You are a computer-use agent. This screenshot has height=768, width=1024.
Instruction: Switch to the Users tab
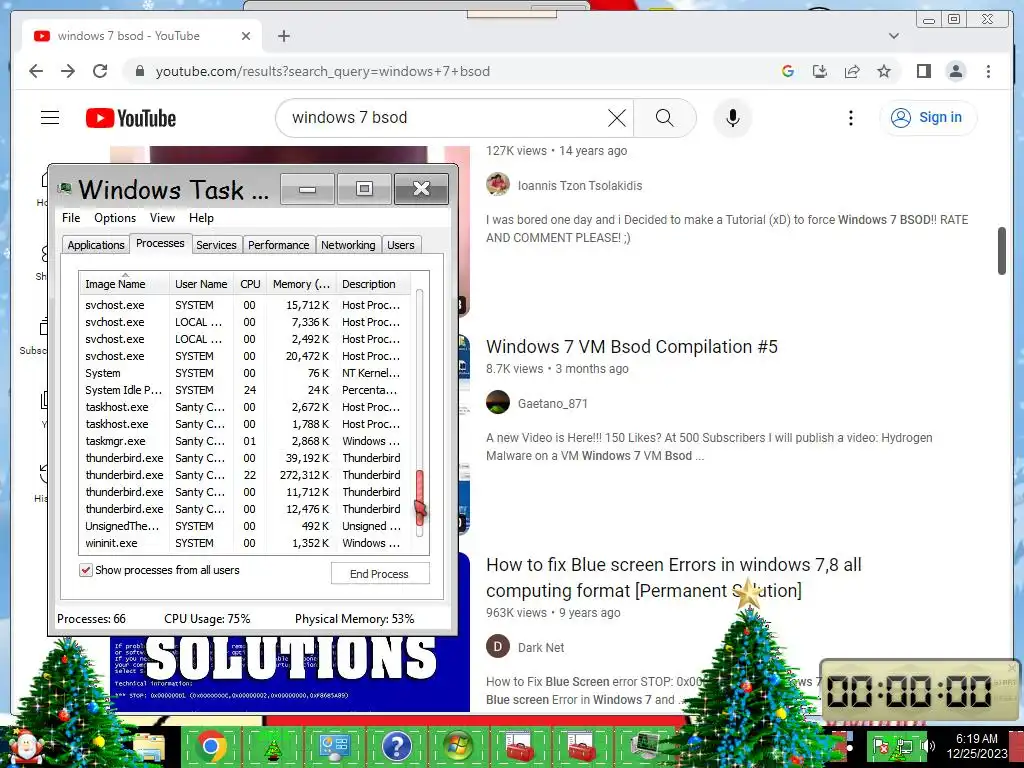point(400,245)
